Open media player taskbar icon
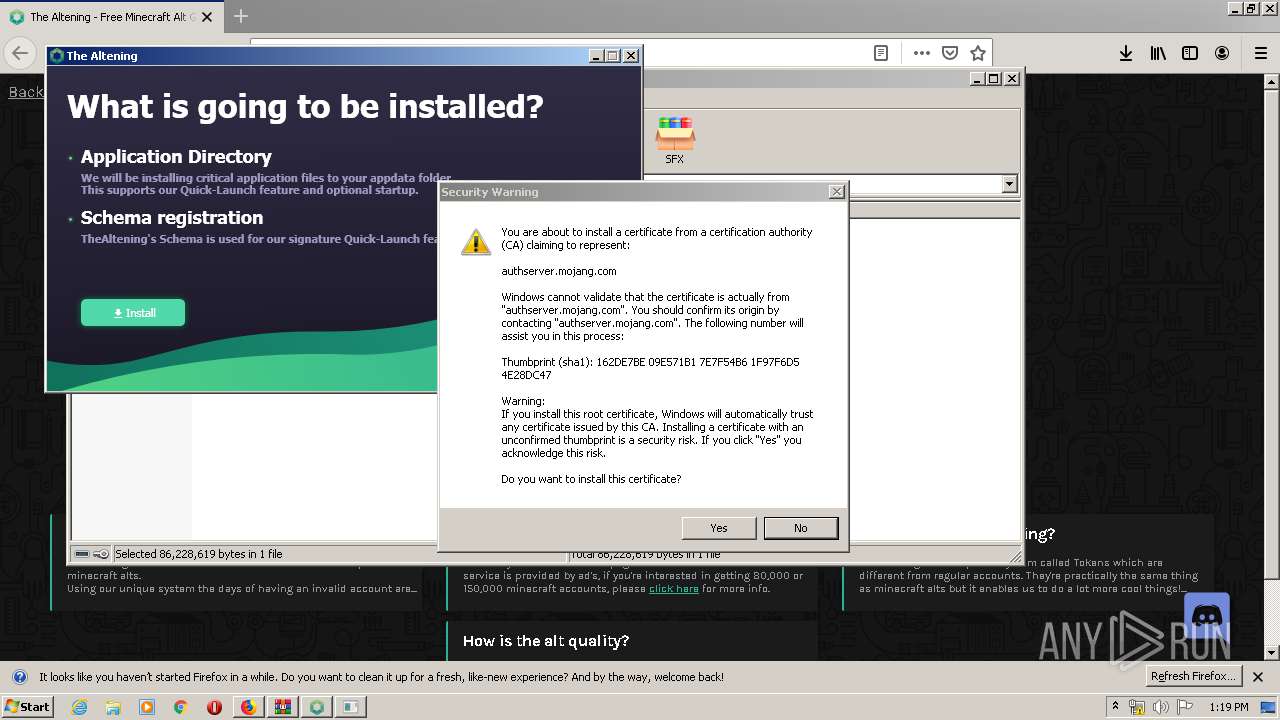Image resolution: width=1280 pixels, height=720 pixels. coord(147,707)
